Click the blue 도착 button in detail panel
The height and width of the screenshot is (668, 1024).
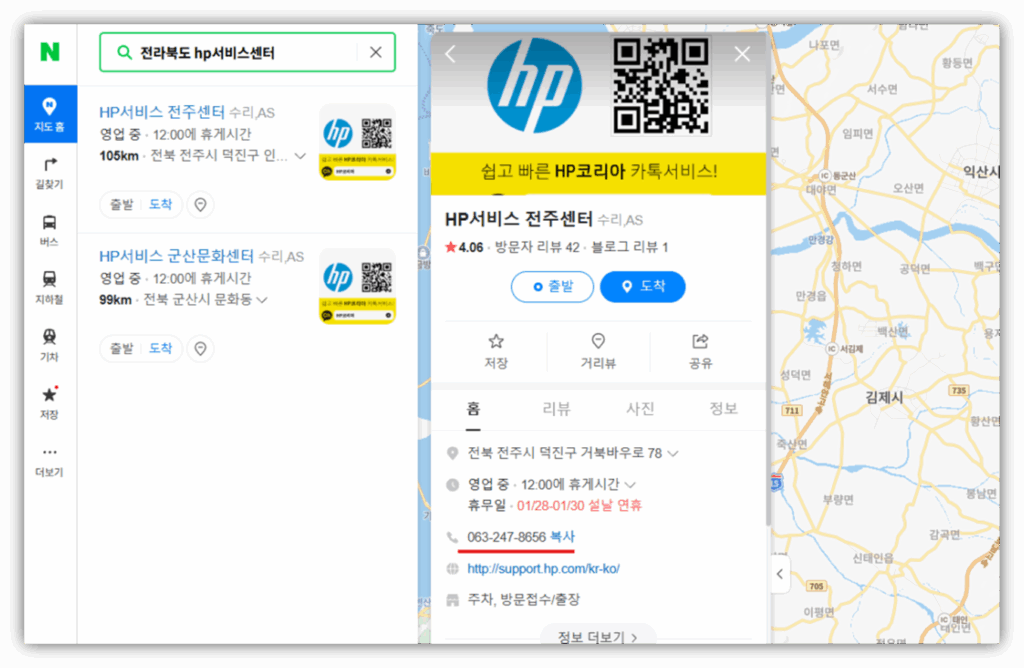pos(642,287)
